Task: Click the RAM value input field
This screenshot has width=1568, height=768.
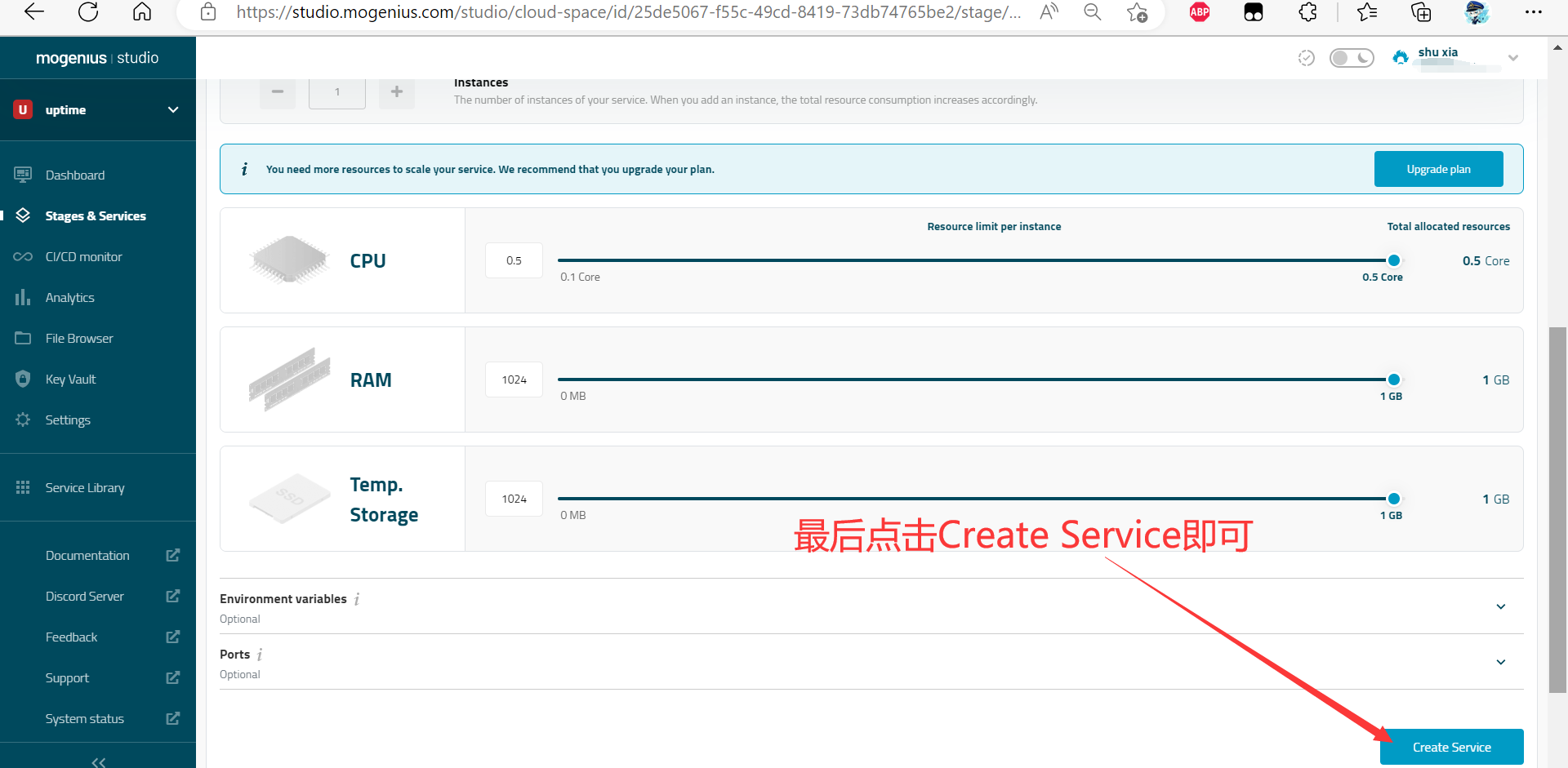Action: click(x=514, y=380)
